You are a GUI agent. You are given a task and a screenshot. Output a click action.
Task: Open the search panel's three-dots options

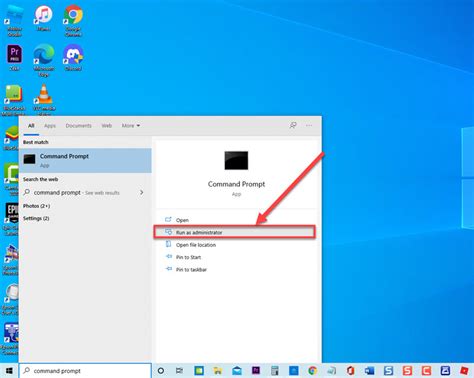tap(309, 125)
